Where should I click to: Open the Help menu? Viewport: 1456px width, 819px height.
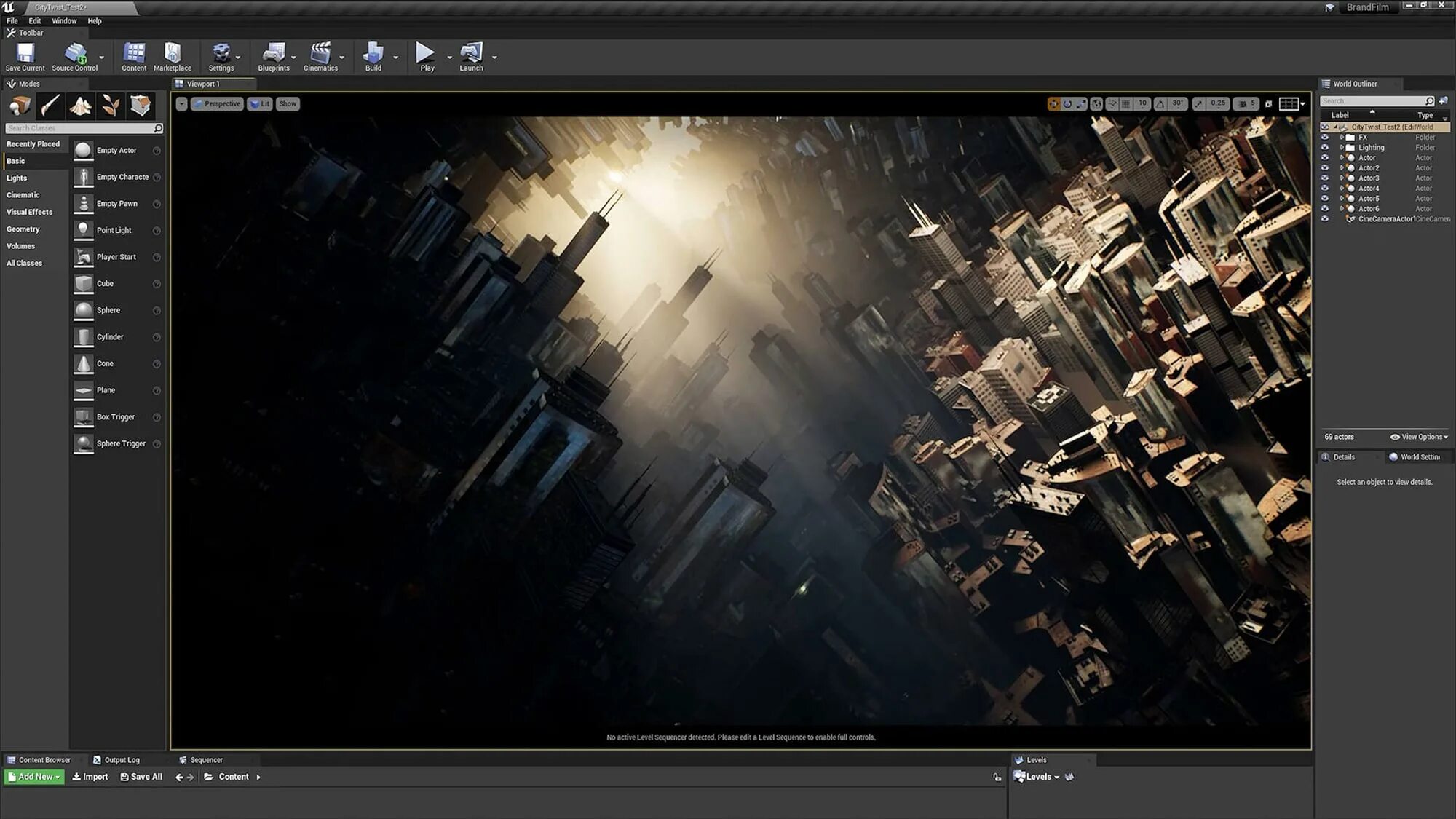[x=95, y=21]
